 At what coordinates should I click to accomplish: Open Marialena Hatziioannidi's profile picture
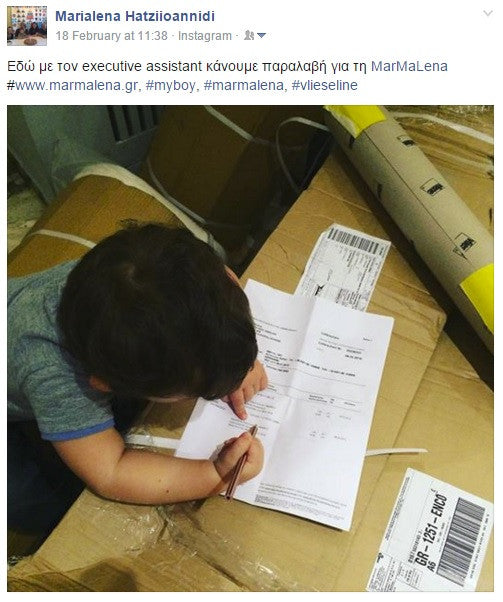coord(27,26)
